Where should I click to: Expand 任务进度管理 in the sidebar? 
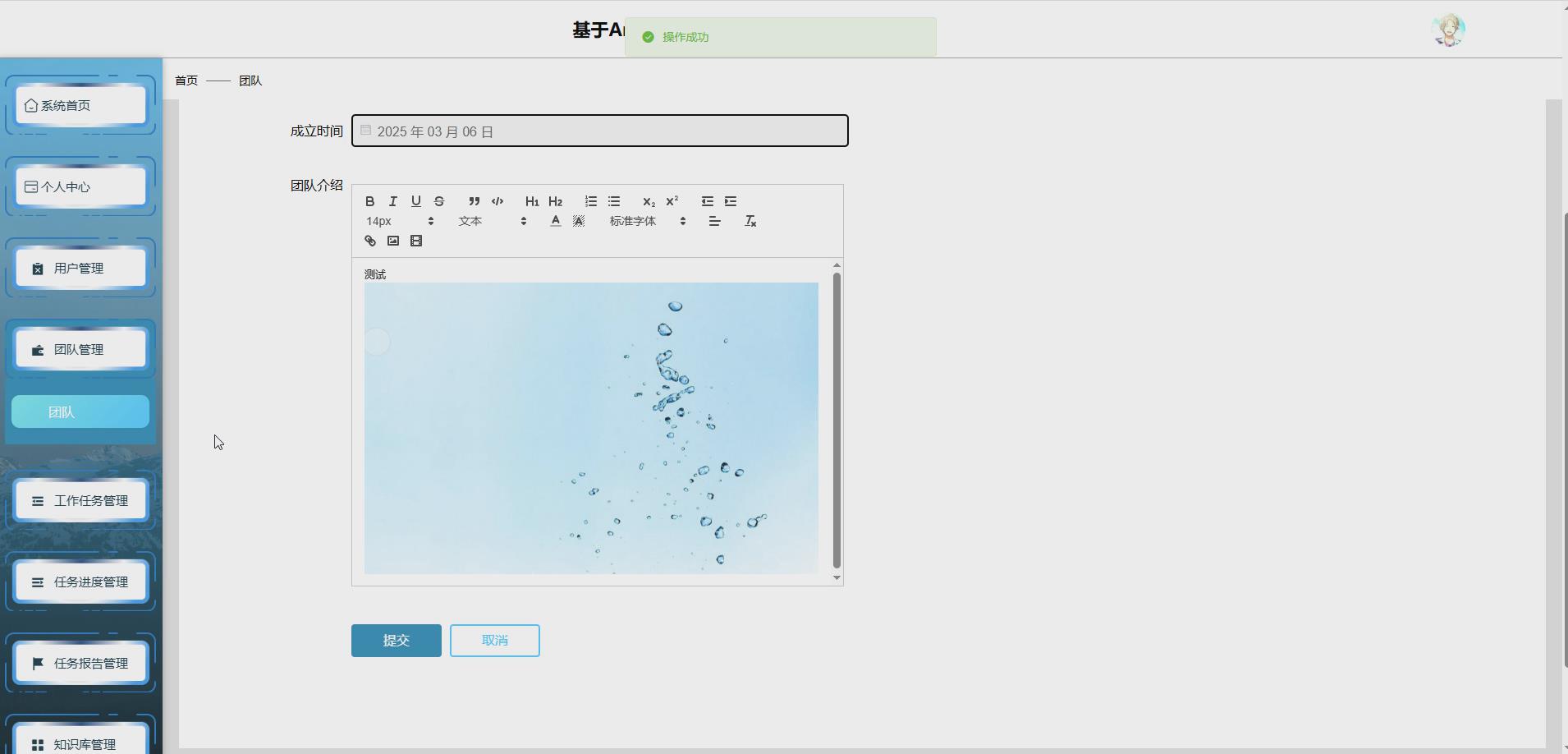pos(80,582)
